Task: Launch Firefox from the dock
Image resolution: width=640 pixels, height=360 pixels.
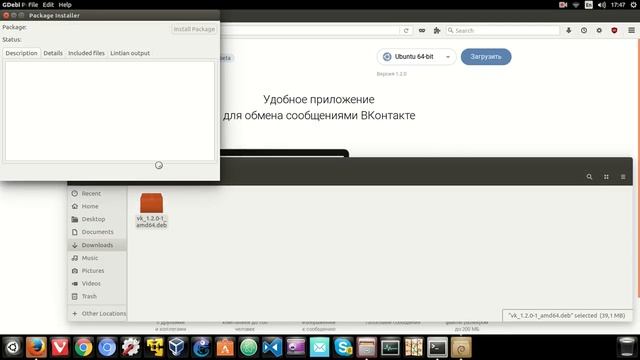Action: pos(36,347)
